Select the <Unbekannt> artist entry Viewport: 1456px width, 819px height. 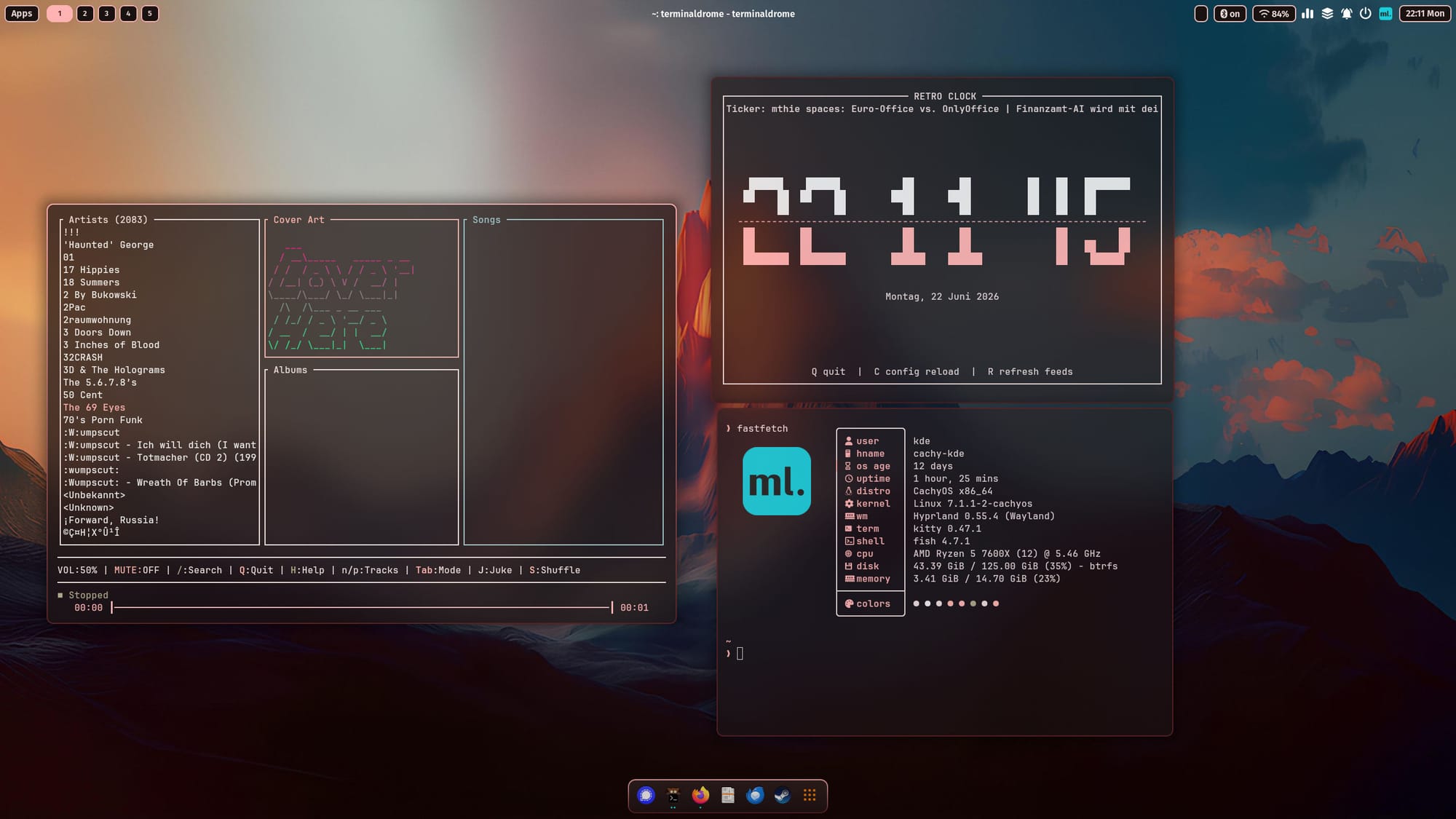pyautogui.click(x=94, y=495)
